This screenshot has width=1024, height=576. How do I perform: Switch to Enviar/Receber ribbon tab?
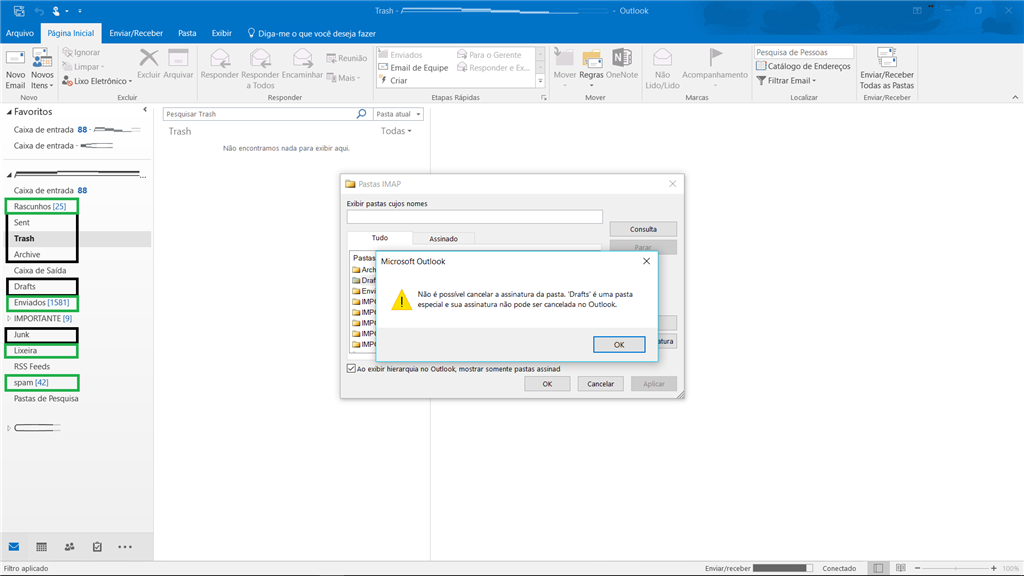pyautogui.click(x=136, y=33)
